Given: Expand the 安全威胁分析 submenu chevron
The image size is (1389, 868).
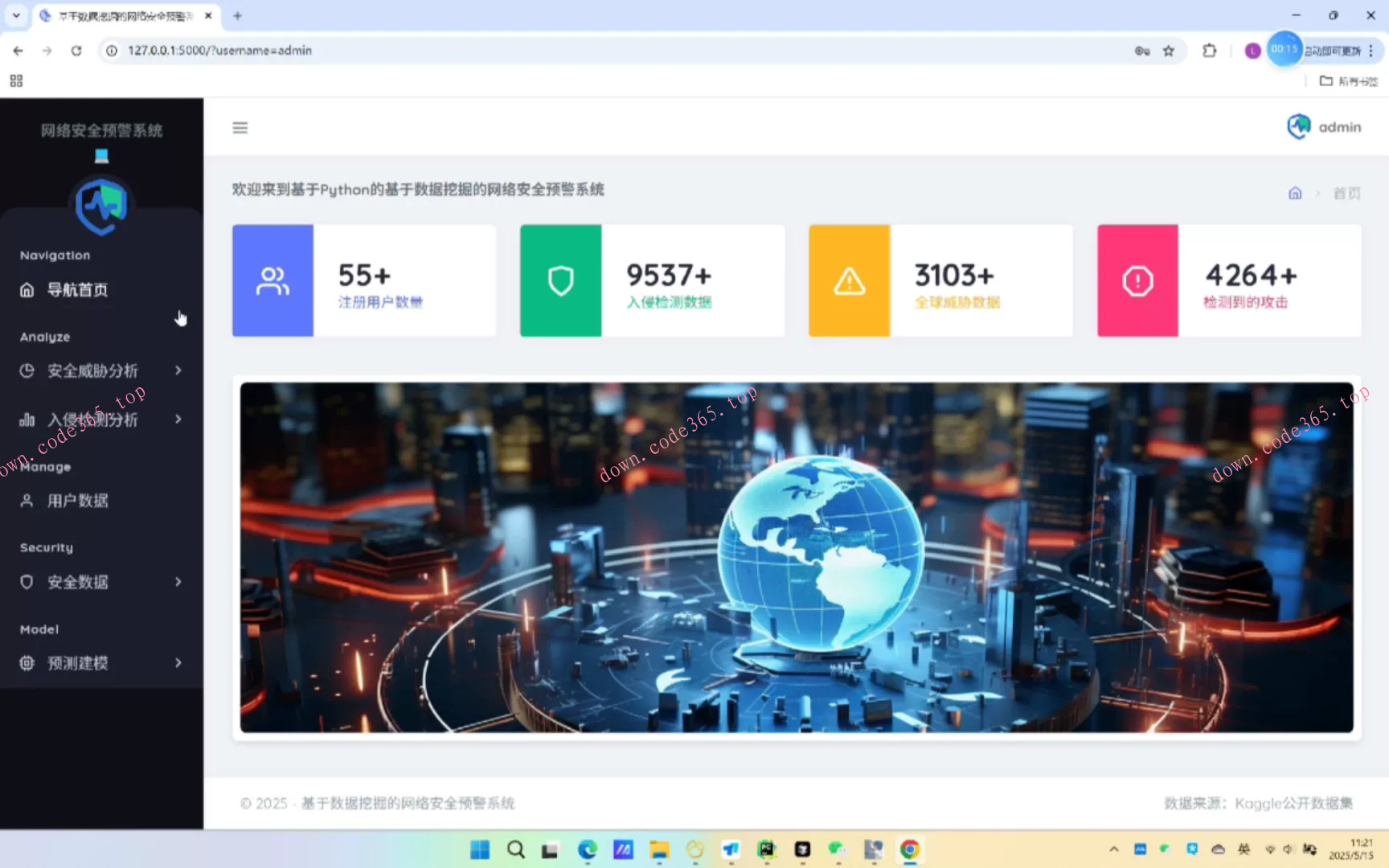Looking at the screenshot, I should pyautogui.click(x=178, y=371).
